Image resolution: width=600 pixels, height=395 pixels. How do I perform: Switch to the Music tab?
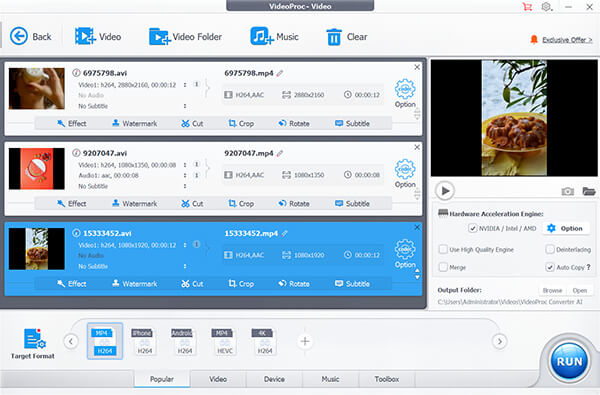pyautogui.click(x=330, y=379)
